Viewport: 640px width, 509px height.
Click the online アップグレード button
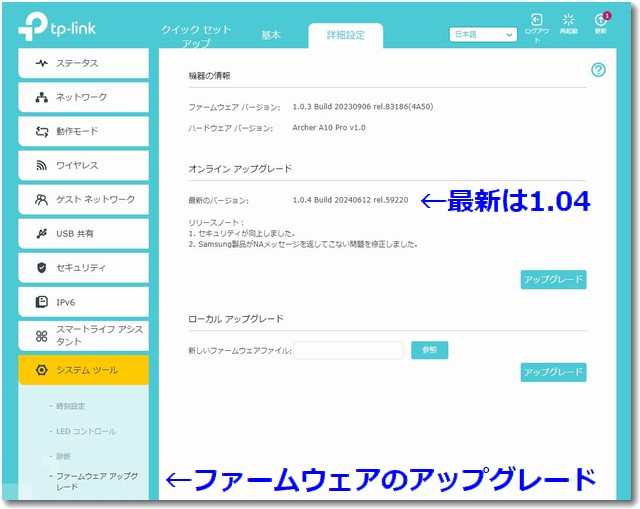tap(553, 280)
